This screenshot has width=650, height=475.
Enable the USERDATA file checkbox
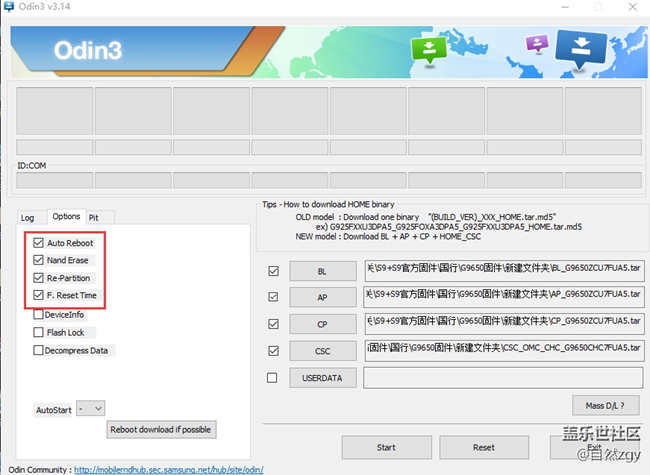click(273, 378)
